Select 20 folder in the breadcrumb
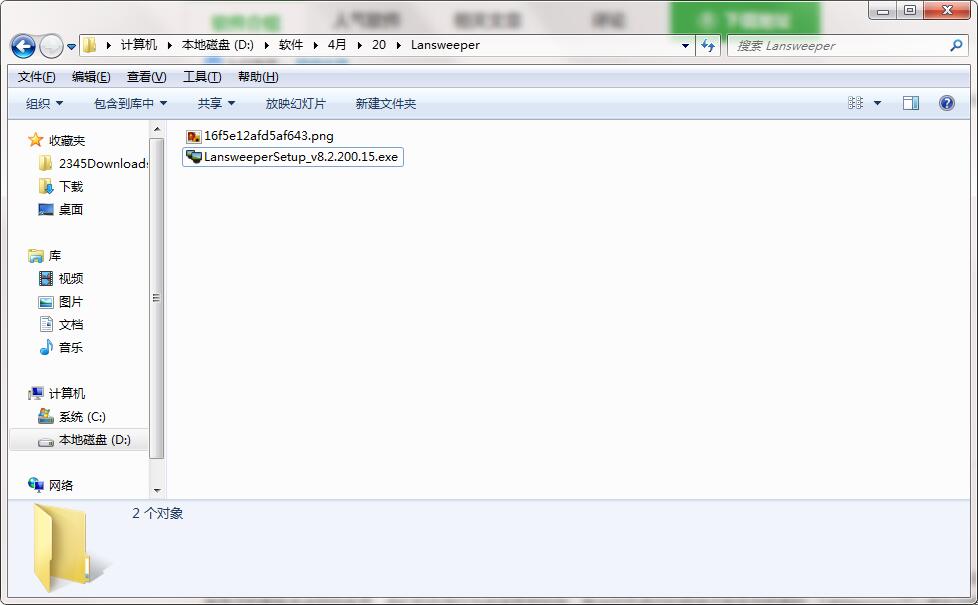 tap(379, 45)
